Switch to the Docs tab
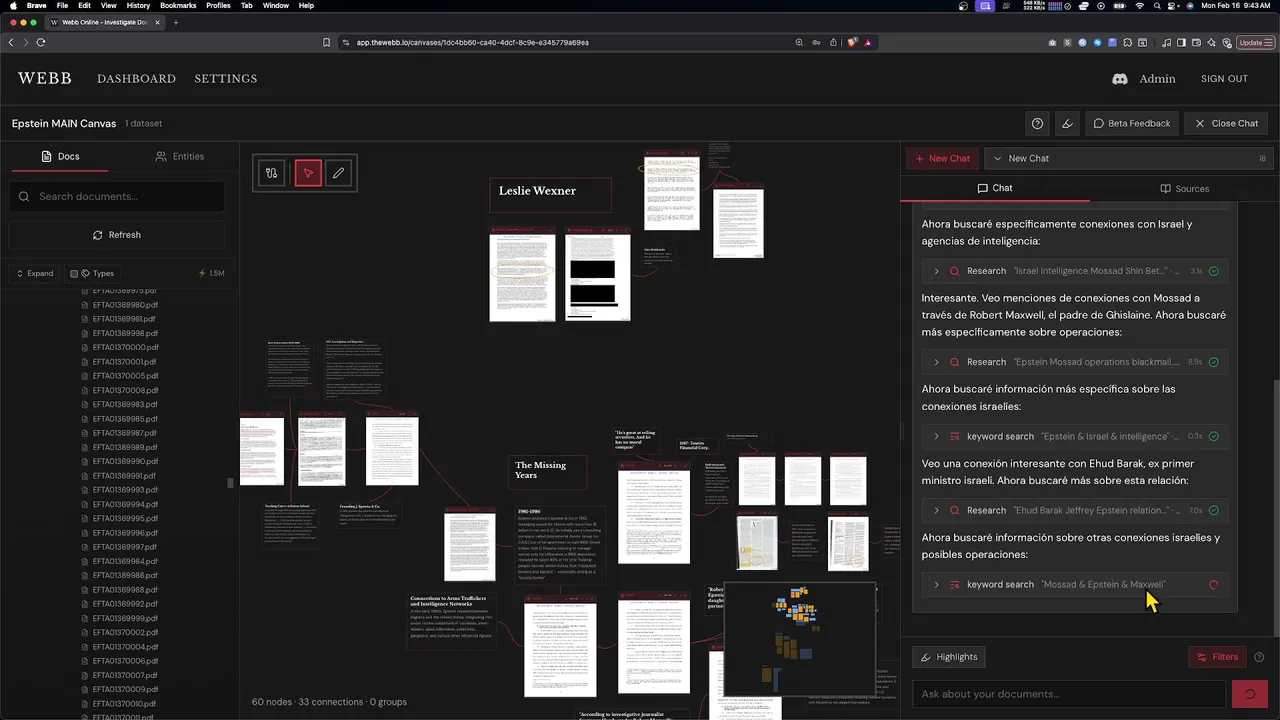Viewport: 1280px width, 720px height. (x=60, y=156)
